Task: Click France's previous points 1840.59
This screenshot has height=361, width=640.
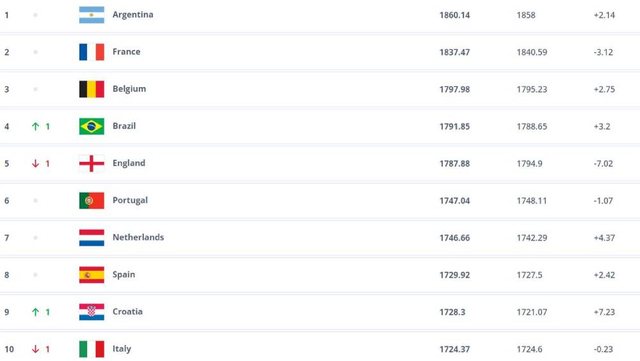Action: (532, 52)
